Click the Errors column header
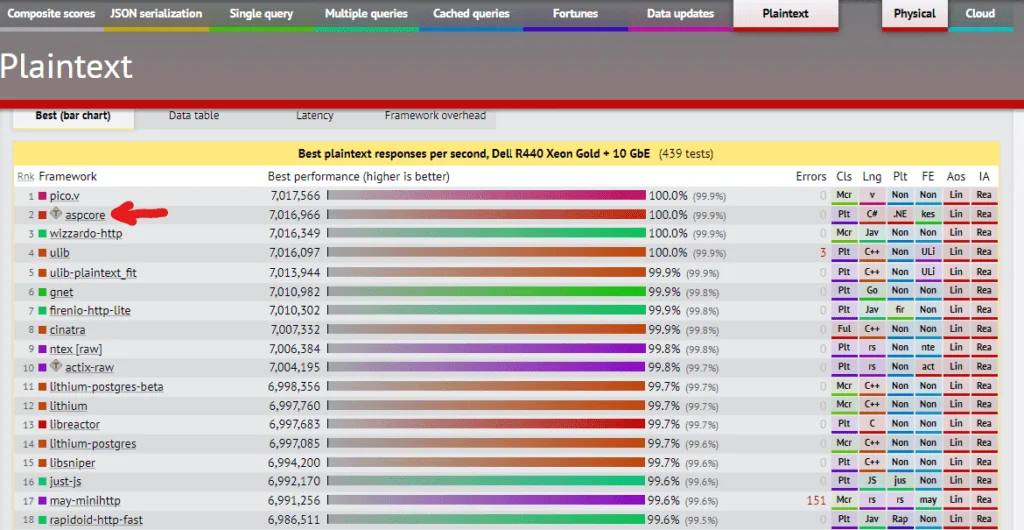 tap(810, 176)
